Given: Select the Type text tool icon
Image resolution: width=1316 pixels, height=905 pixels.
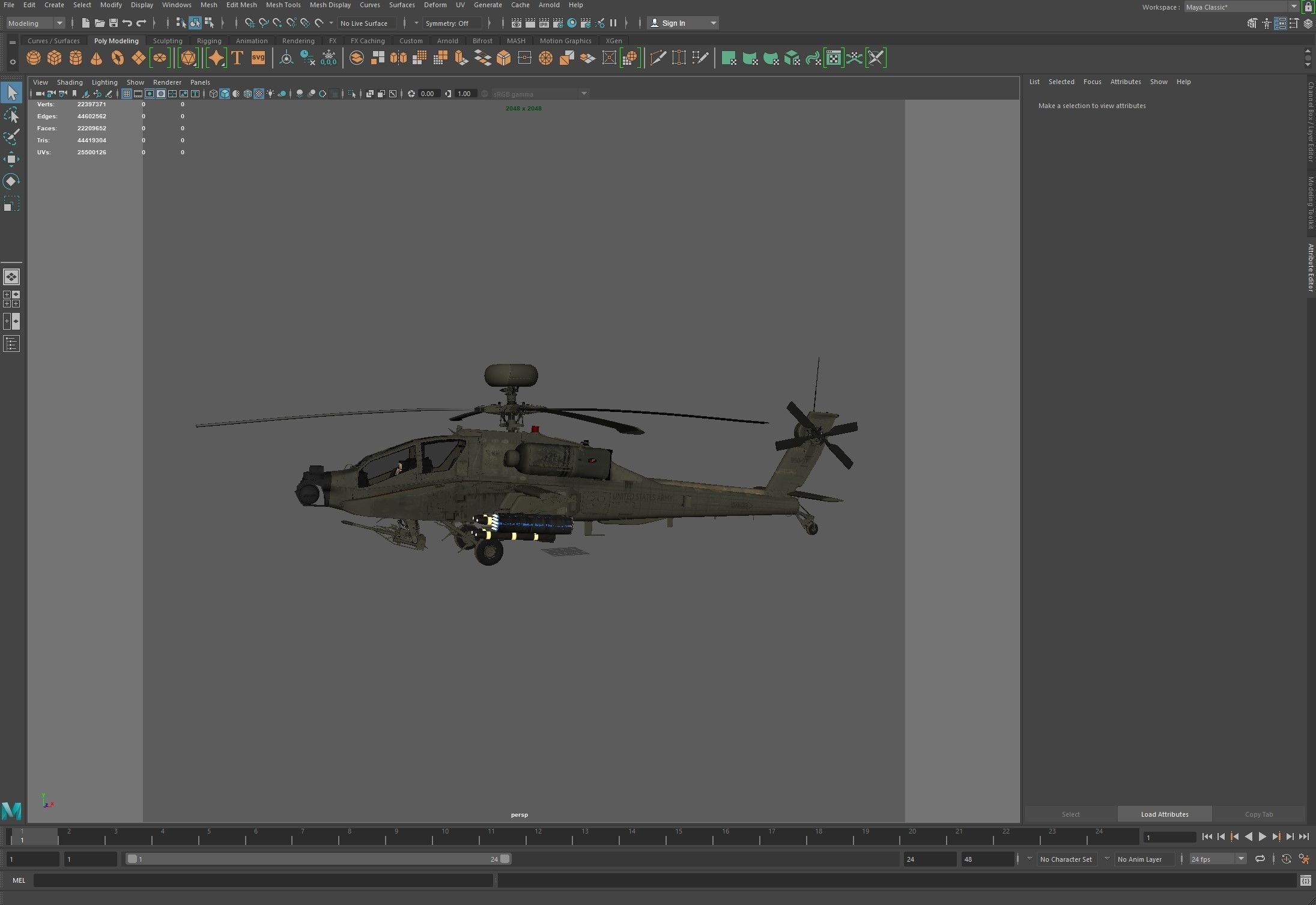Looking at the screenshot, I should [x=237, y=58].
